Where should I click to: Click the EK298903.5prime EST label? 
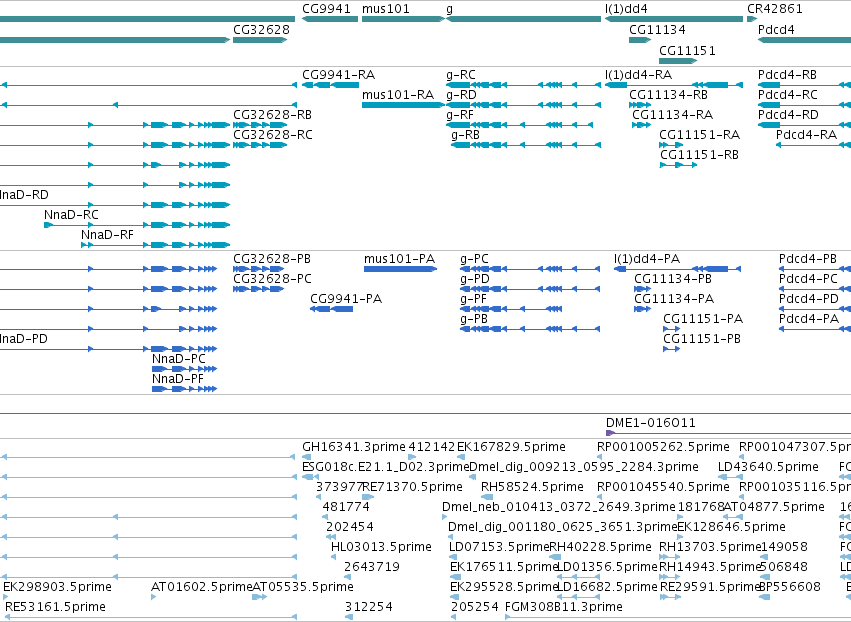click(x=58, y=587)
